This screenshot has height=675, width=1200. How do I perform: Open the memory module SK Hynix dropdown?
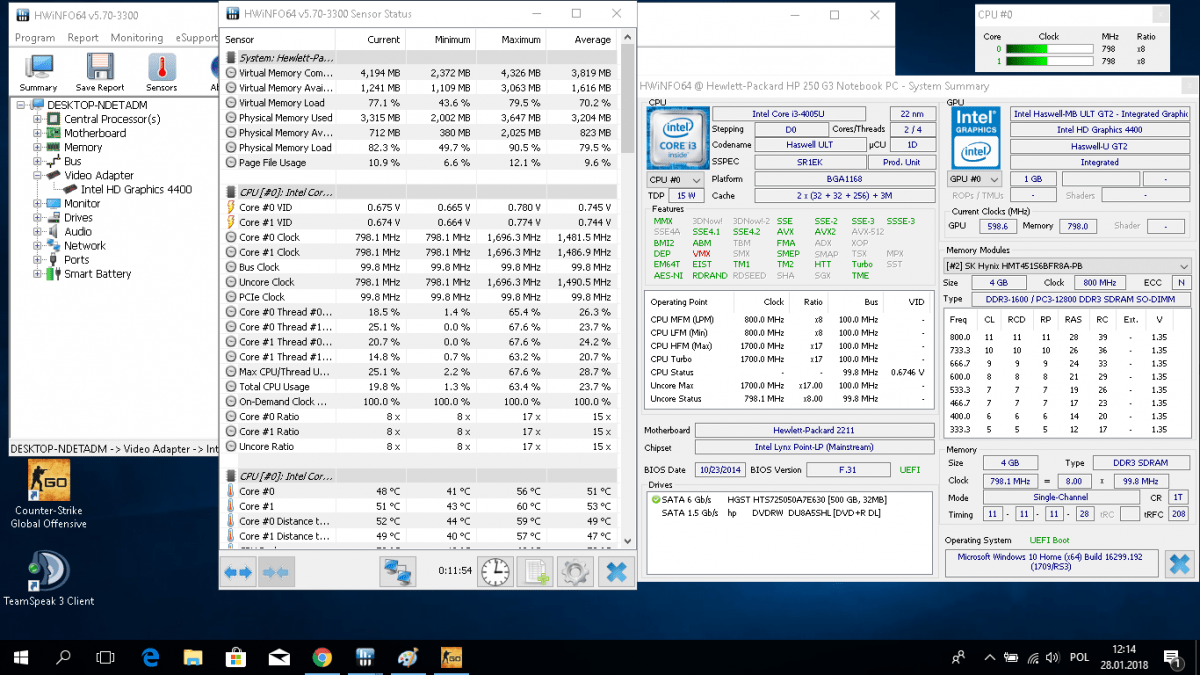point(1068,266)
